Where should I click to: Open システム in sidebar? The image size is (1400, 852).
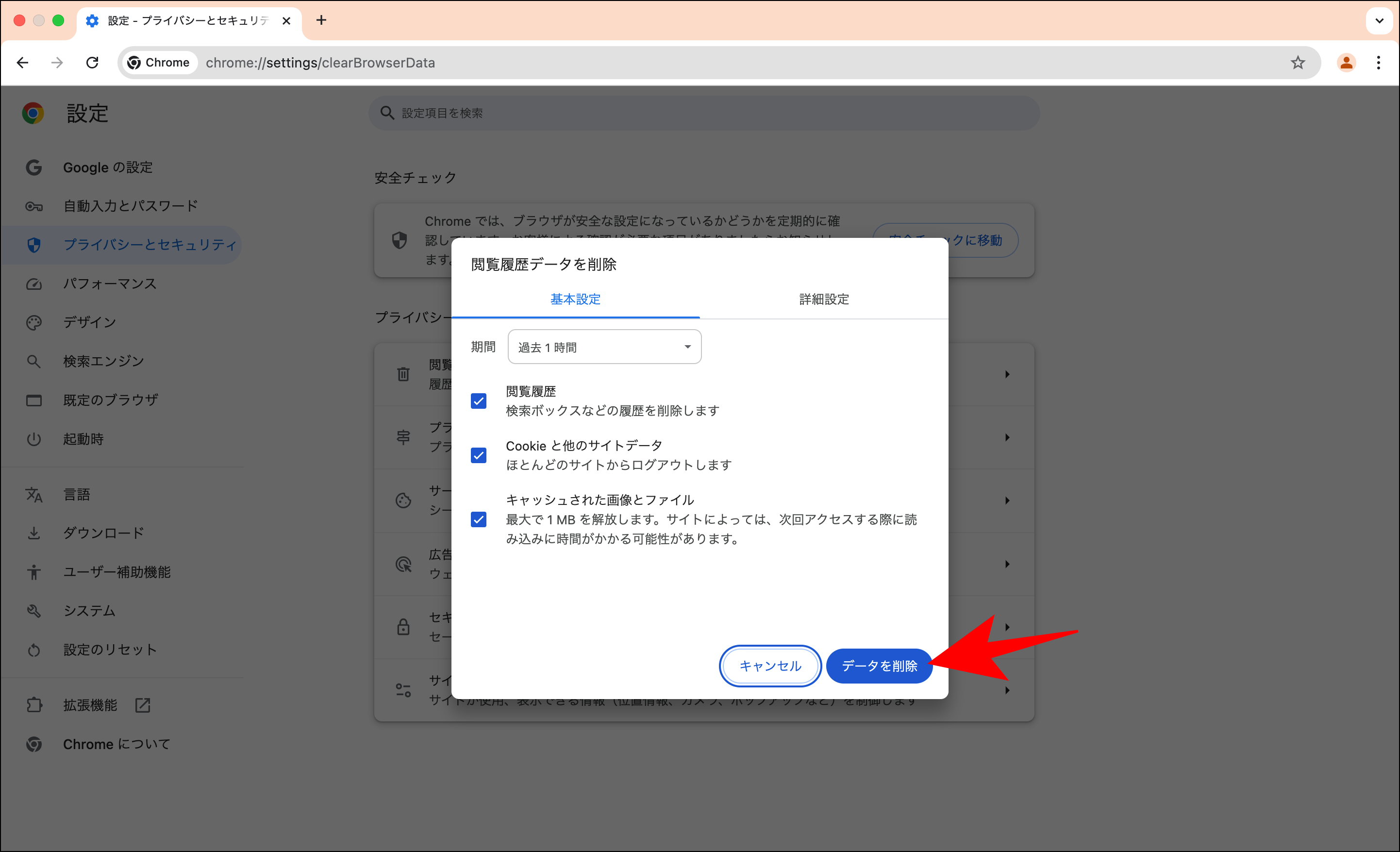pos(122,610)
